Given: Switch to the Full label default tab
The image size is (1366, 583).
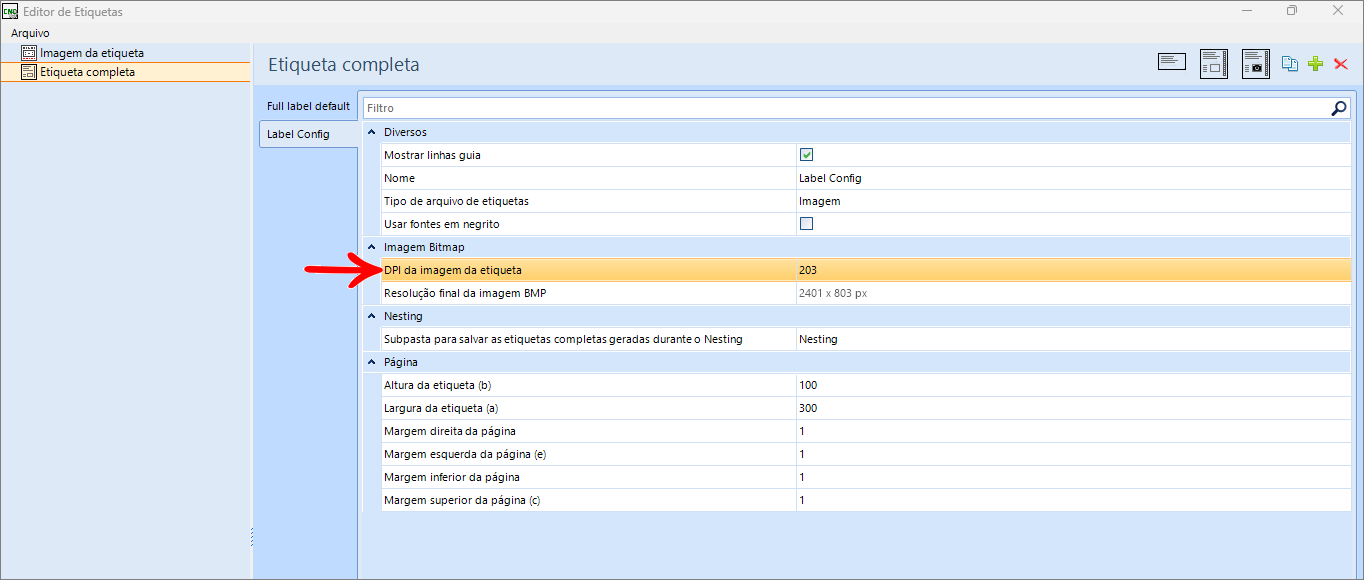Looking at the screenshot, I should (308, 106).
